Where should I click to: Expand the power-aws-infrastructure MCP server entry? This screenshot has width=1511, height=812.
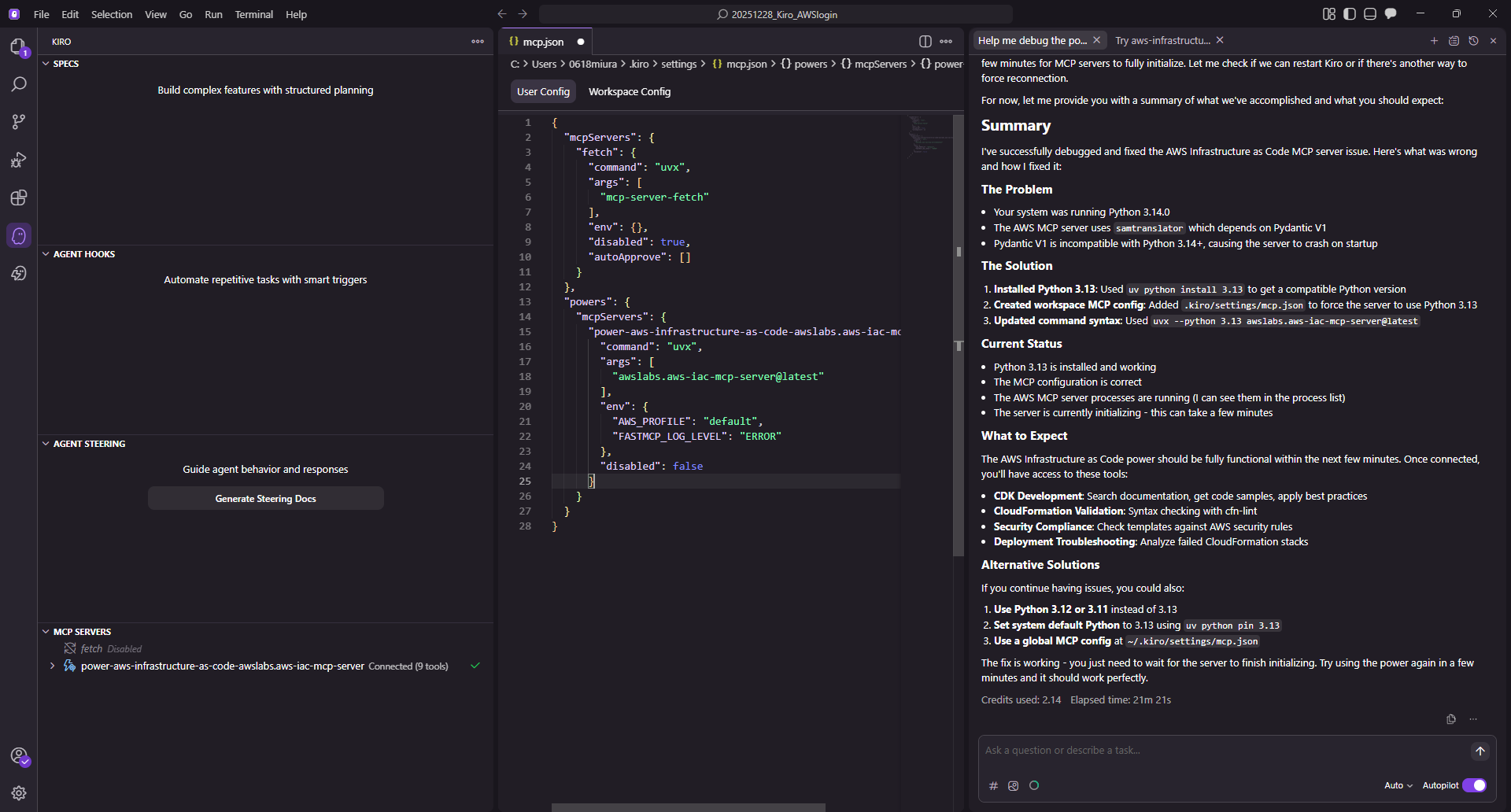[x=52, y=666]
